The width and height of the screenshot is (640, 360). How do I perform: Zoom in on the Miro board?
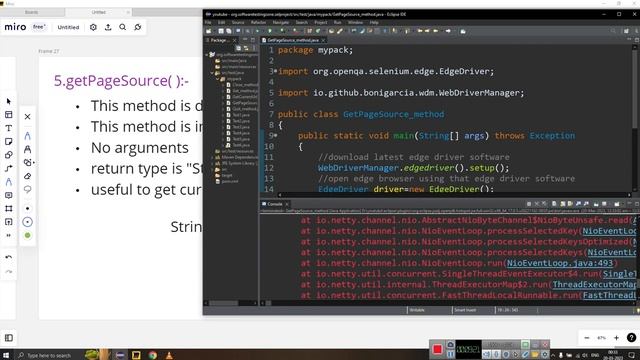click(x=616, y=338)
